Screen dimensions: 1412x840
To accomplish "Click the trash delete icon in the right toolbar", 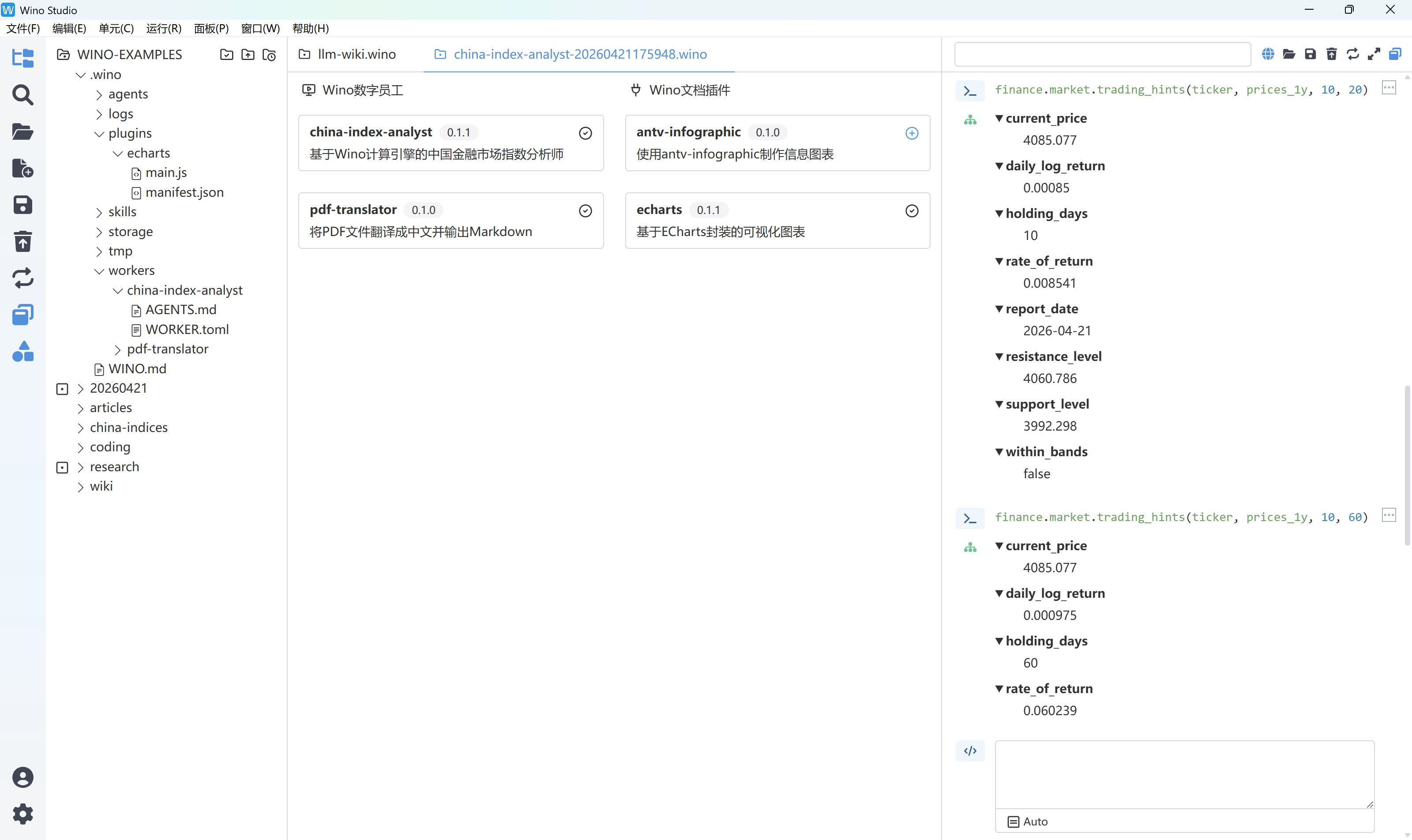I will pyautogui.click(x=1332, y=54).
